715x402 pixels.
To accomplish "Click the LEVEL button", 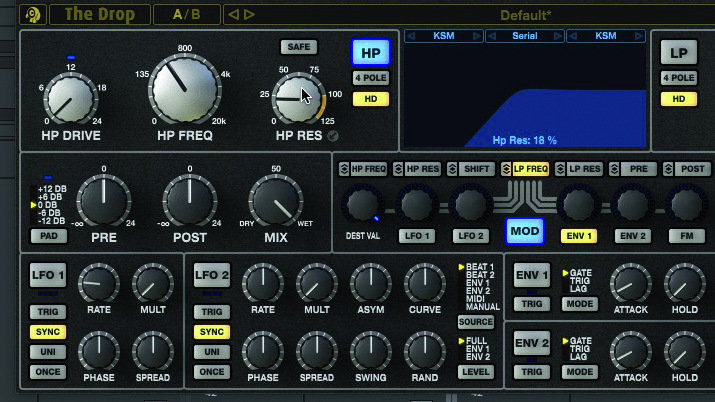I will pos(476,372).
